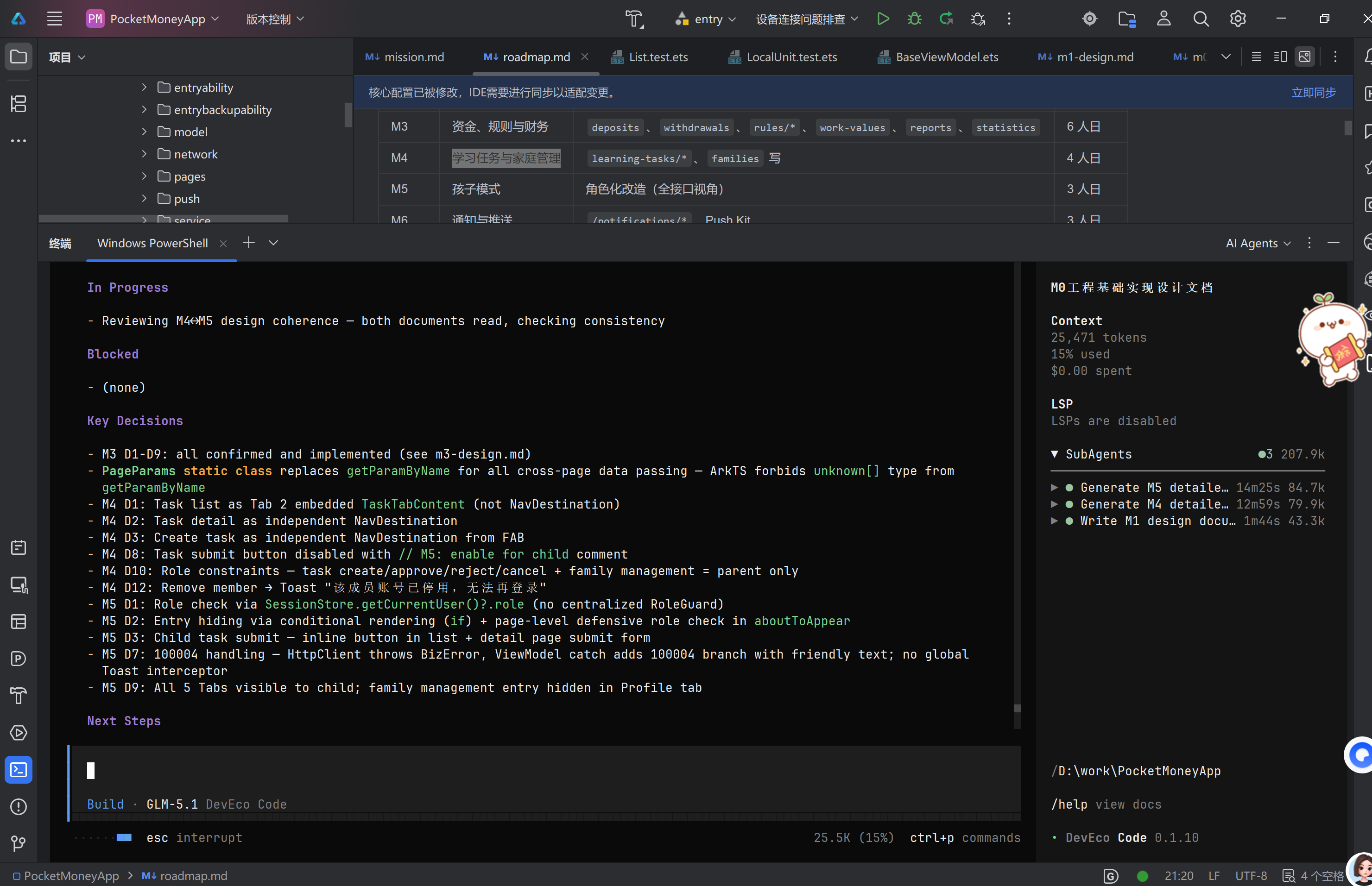Click the calendar-note icon in left sidebar
The height and width of the screenshot is (886, 1372).
click(x=19, y=548)
